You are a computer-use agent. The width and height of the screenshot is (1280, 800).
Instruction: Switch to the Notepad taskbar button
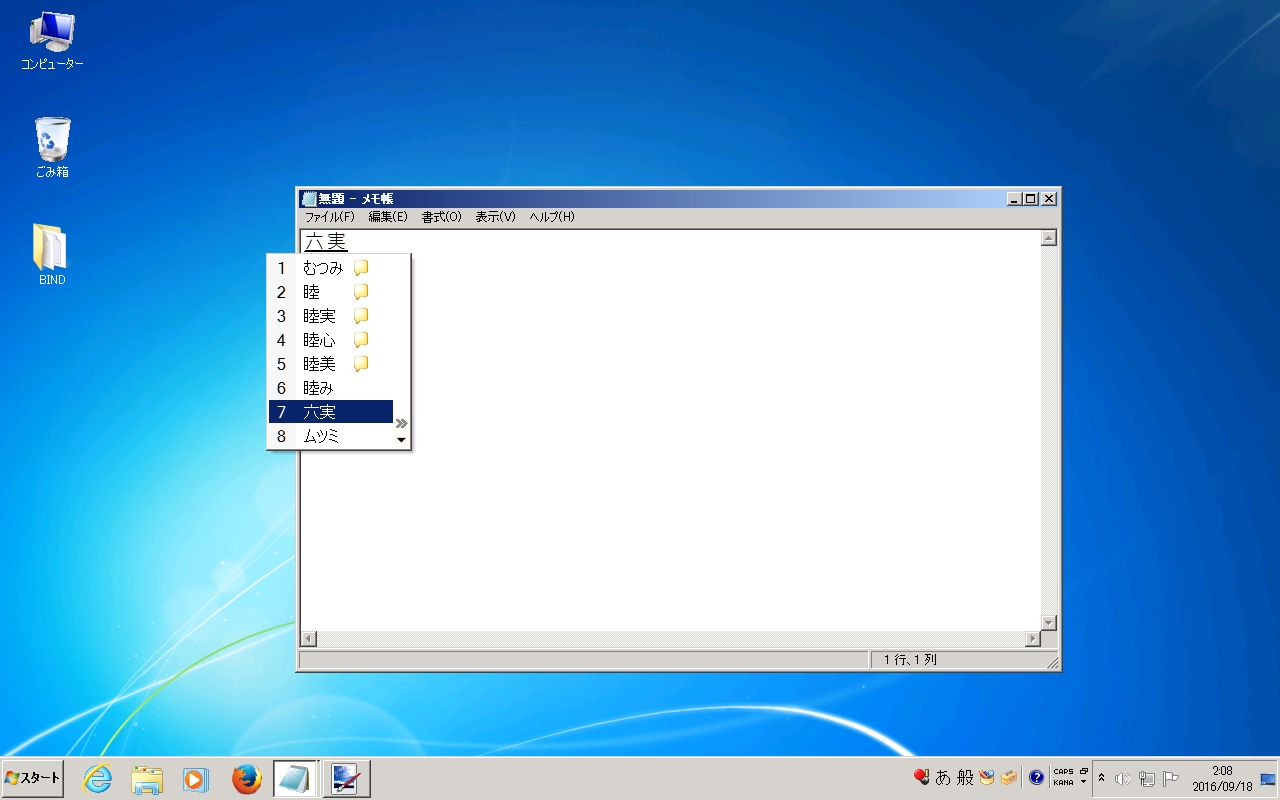point(296,779)
